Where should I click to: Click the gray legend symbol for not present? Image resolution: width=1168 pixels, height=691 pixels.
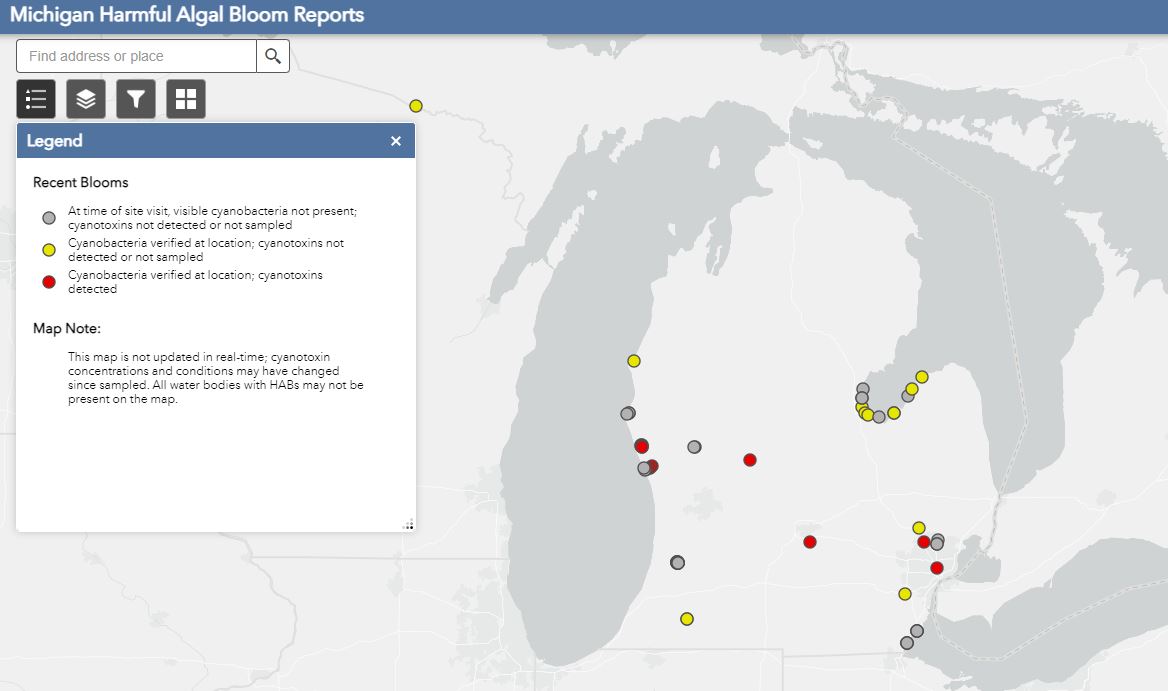click(x=48, y=218)
